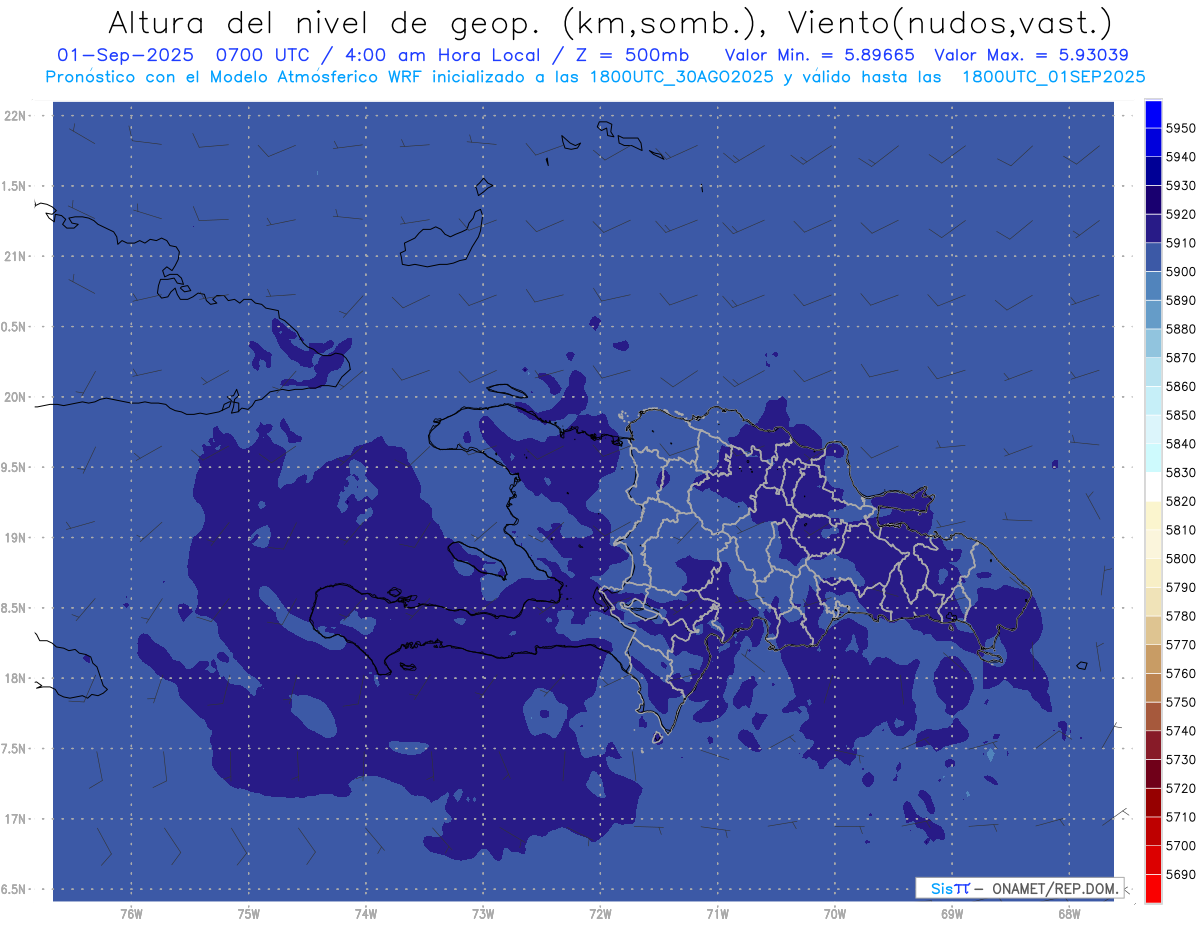
Task: Select the 5890 legend value
Action: pyautogui.click(x=1181, y=301)
